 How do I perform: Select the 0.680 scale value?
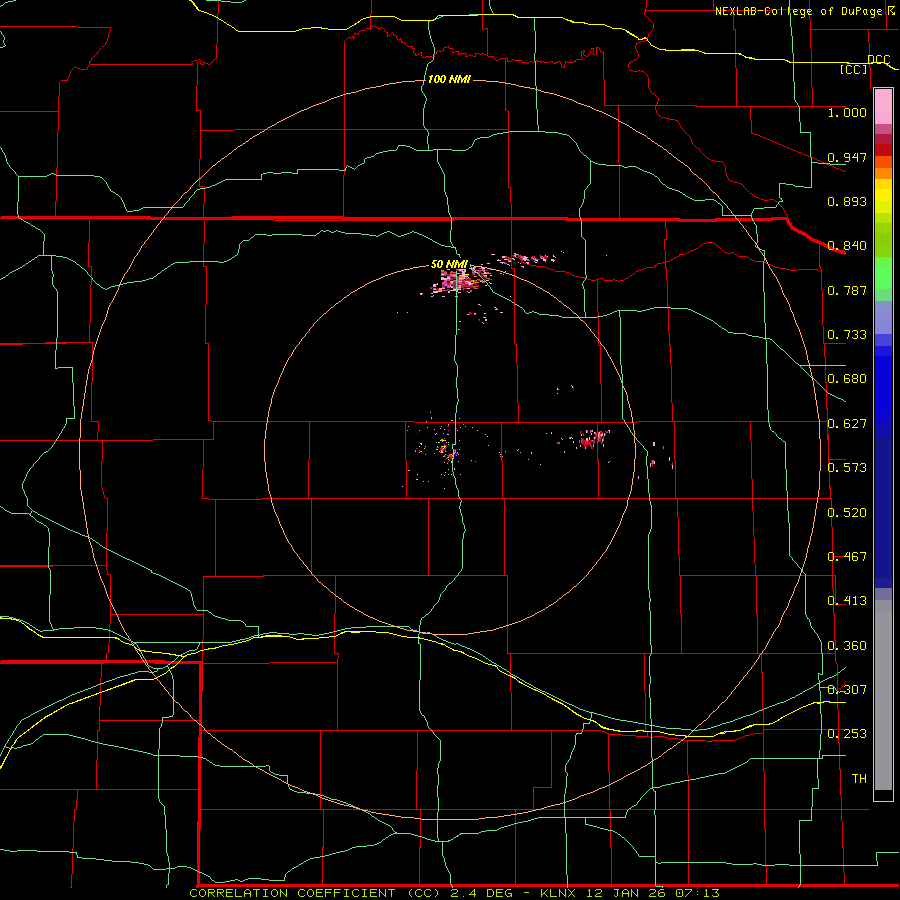[847, 379]
